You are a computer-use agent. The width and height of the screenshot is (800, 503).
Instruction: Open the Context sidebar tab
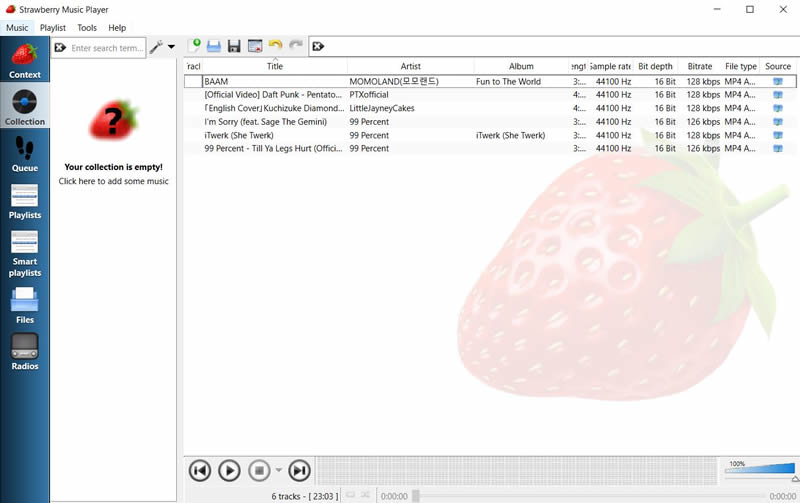[x=24, y=60]
